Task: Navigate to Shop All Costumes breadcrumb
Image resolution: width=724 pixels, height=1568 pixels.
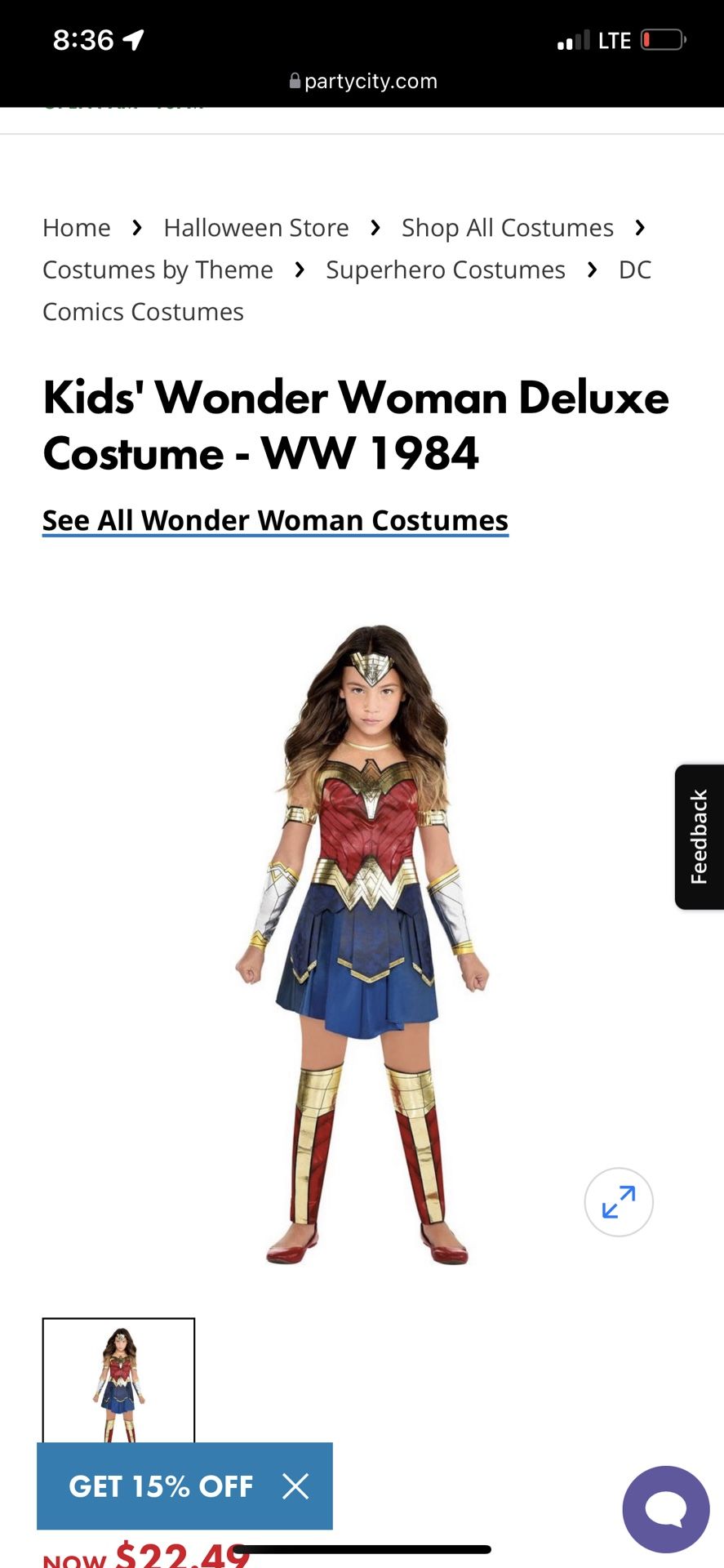Action: [x=507, y=228]
